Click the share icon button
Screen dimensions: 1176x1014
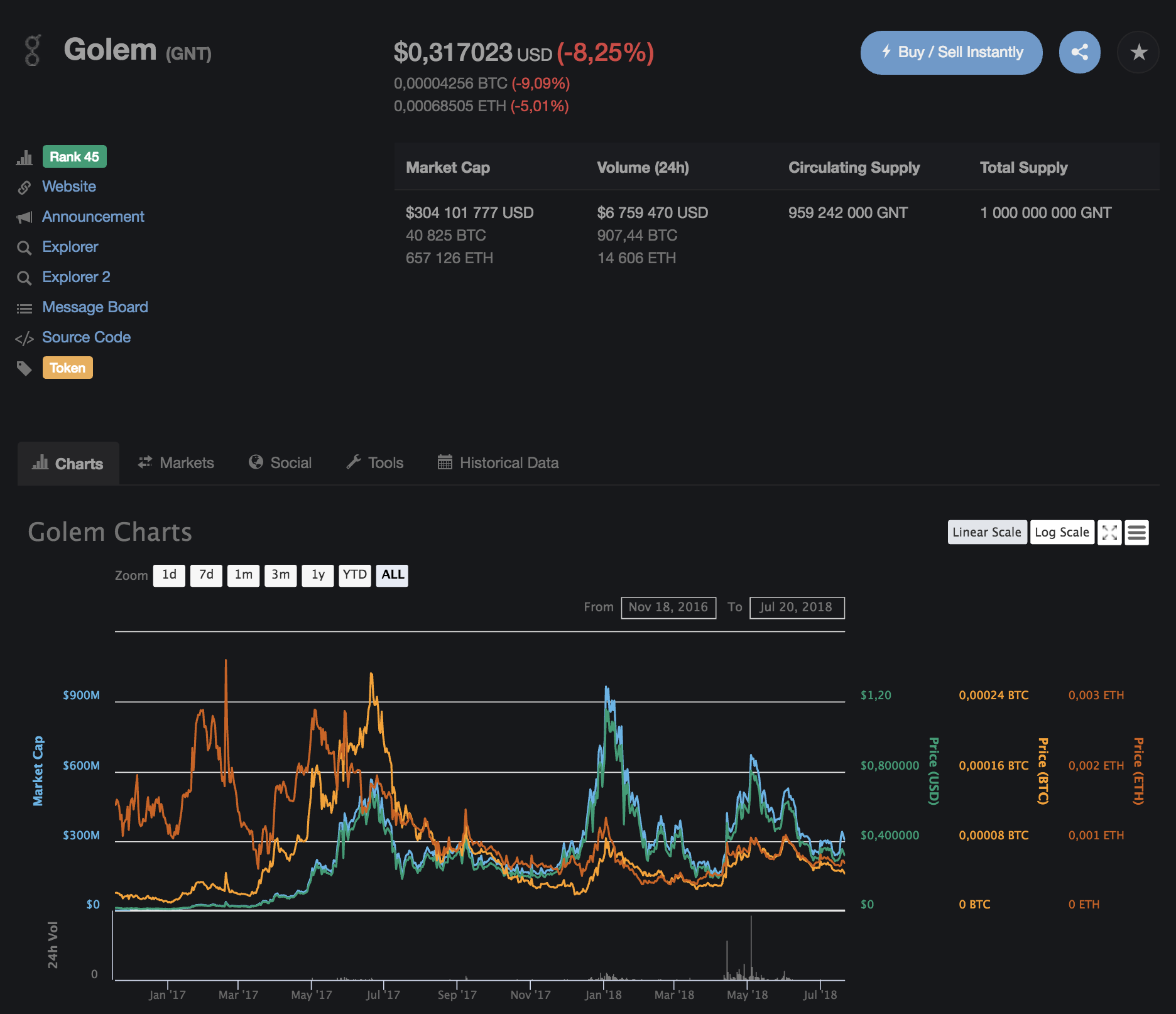tap(1079, 52)
